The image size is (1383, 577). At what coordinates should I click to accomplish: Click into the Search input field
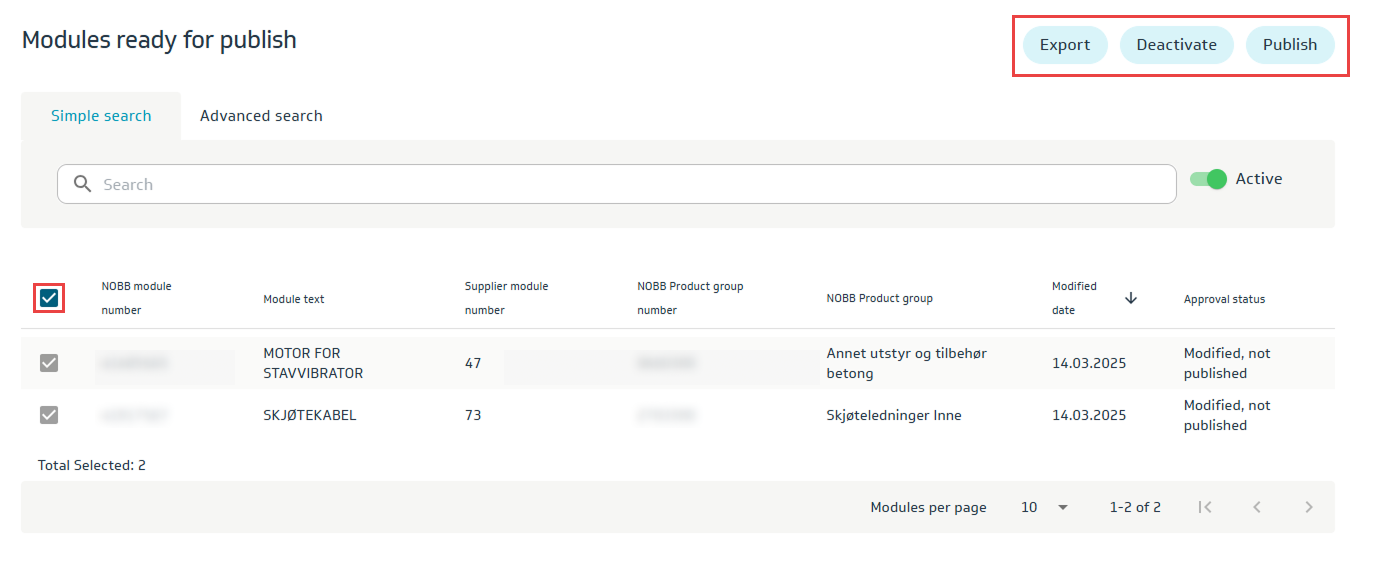[x=630, y=184]
